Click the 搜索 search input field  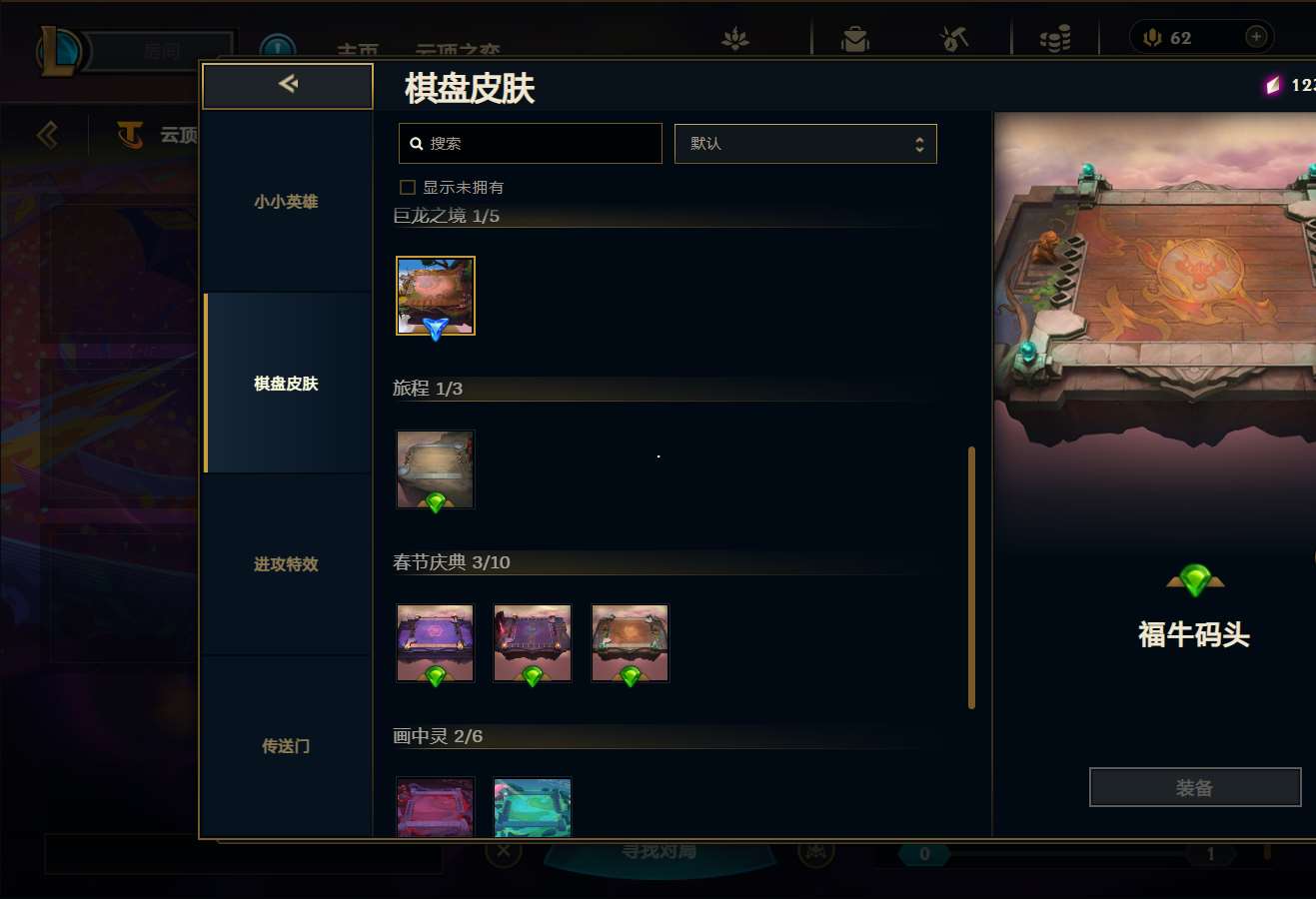(531, 144)
